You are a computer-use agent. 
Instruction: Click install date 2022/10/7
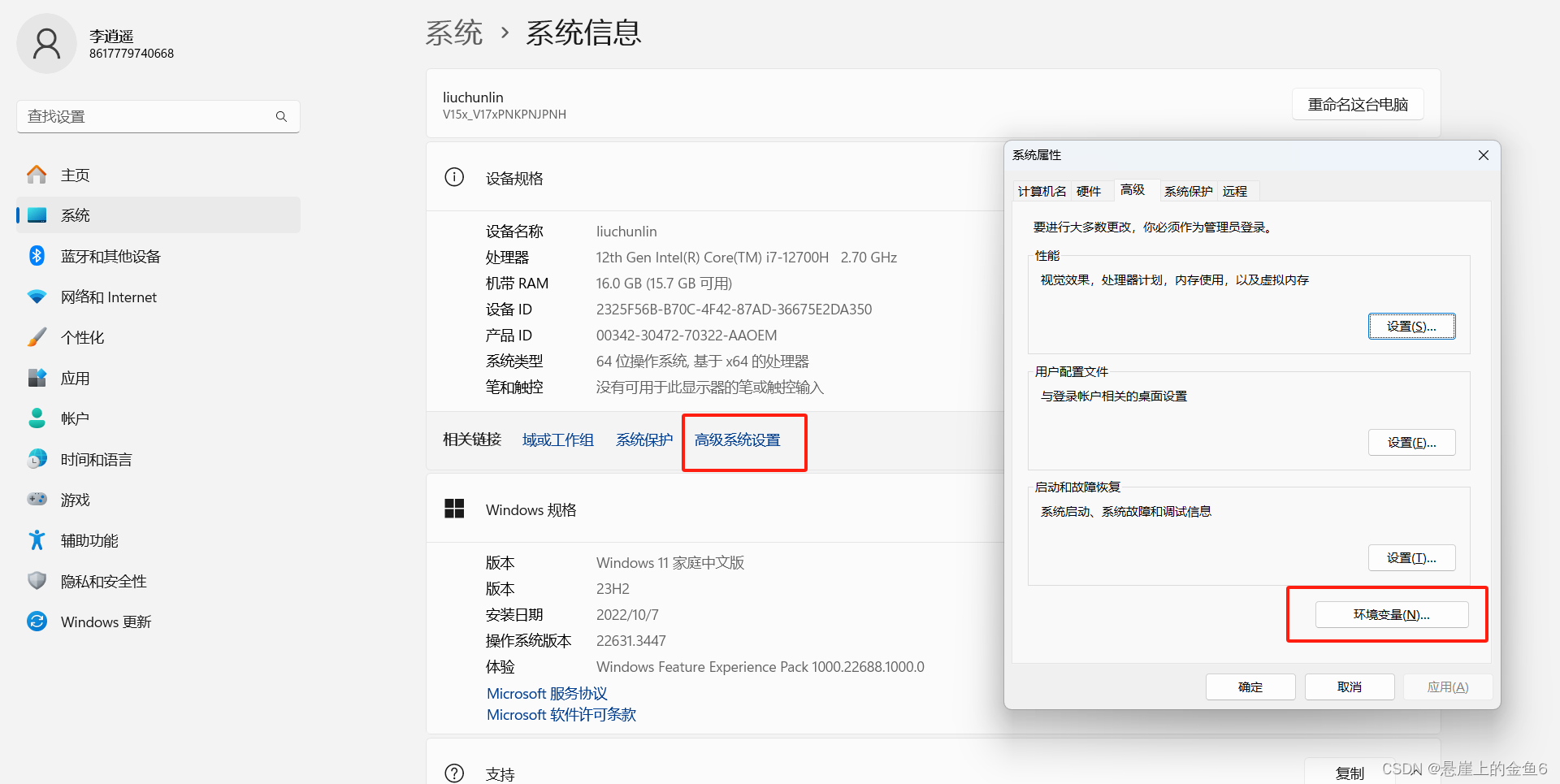[x=627, y=615]
